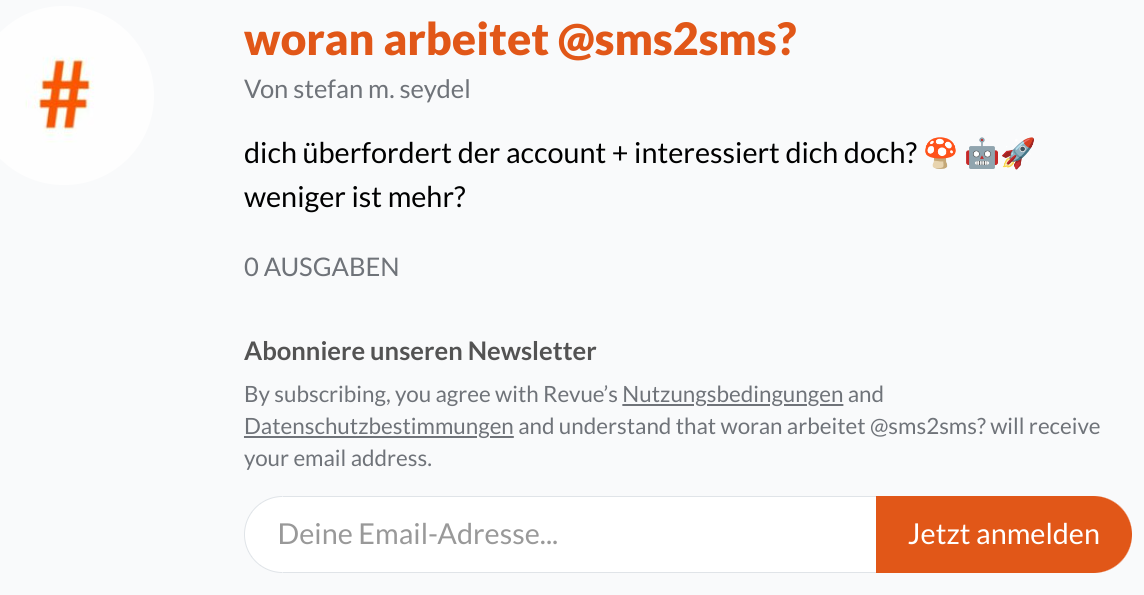
Task: Click the robot face emoji
Action: pyautogui.click(x=981, y=154)
